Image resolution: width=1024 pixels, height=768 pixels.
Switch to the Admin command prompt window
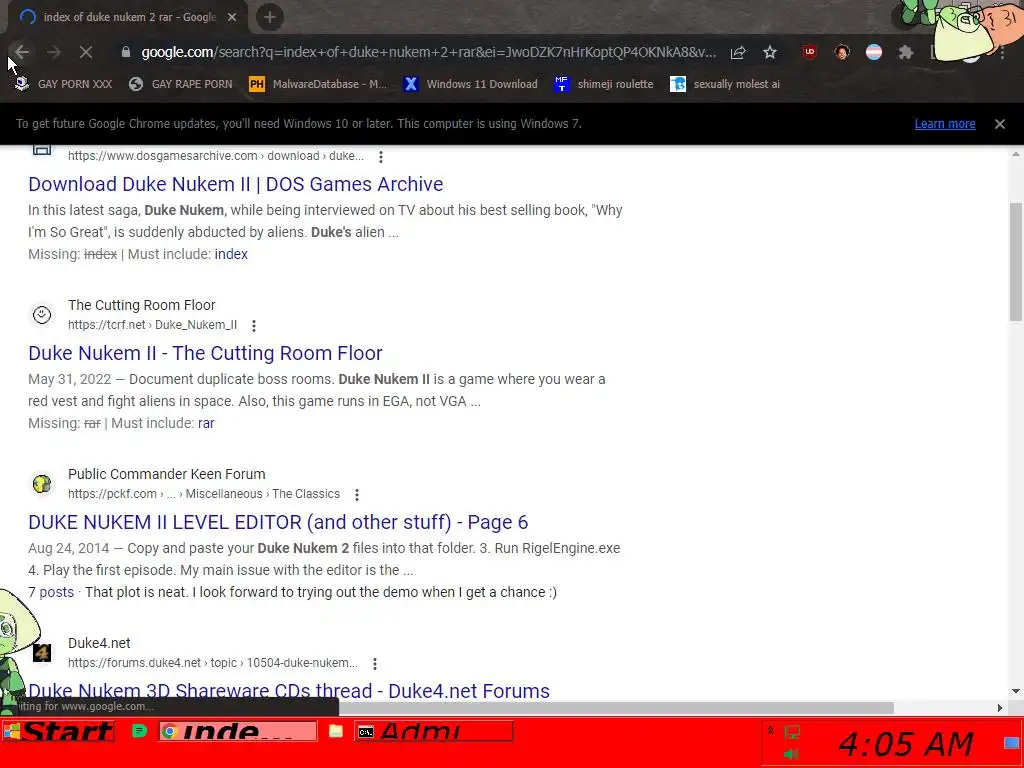click(434, 731)
